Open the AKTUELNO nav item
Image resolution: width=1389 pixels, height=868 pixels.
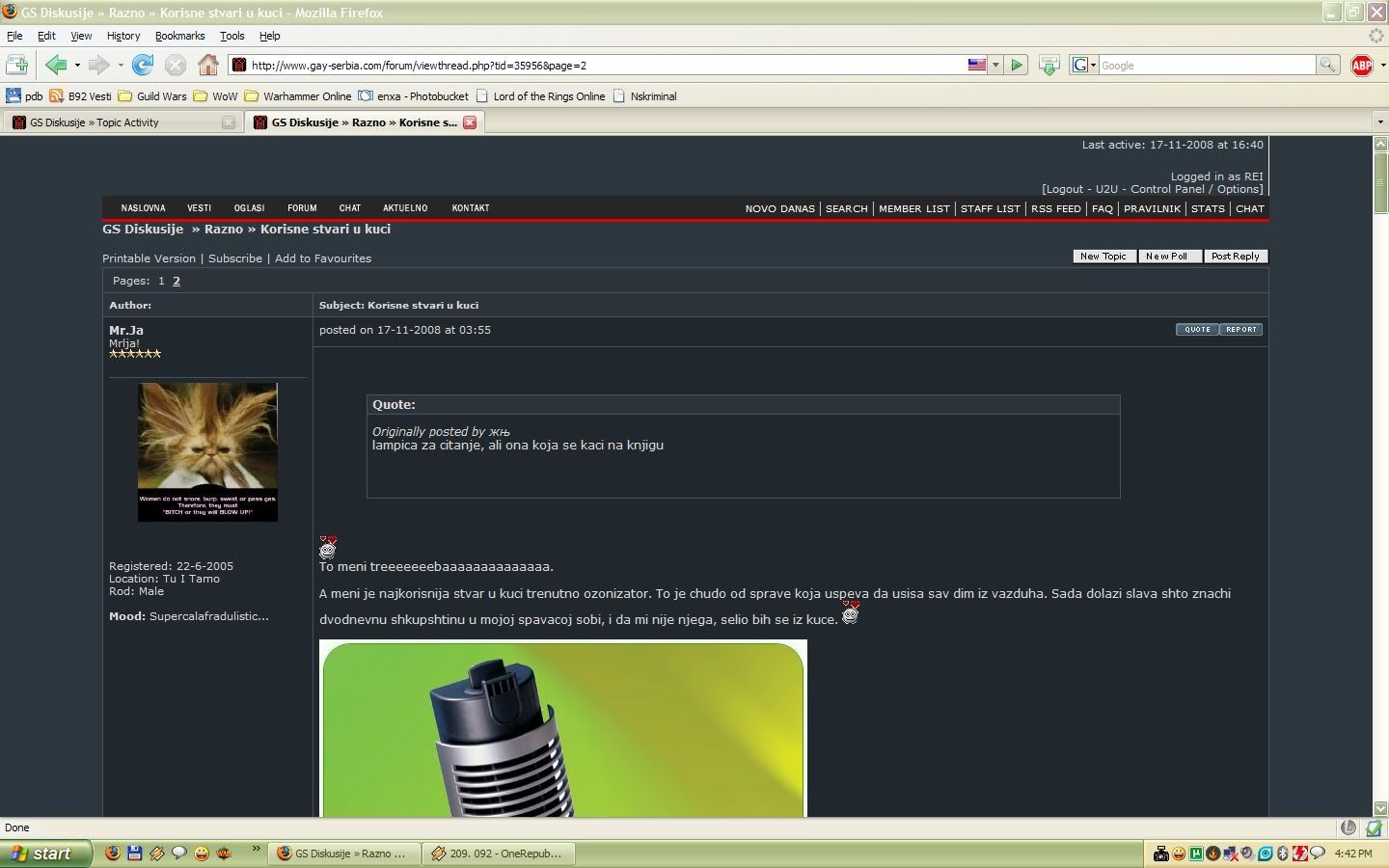tap(405, 207)
